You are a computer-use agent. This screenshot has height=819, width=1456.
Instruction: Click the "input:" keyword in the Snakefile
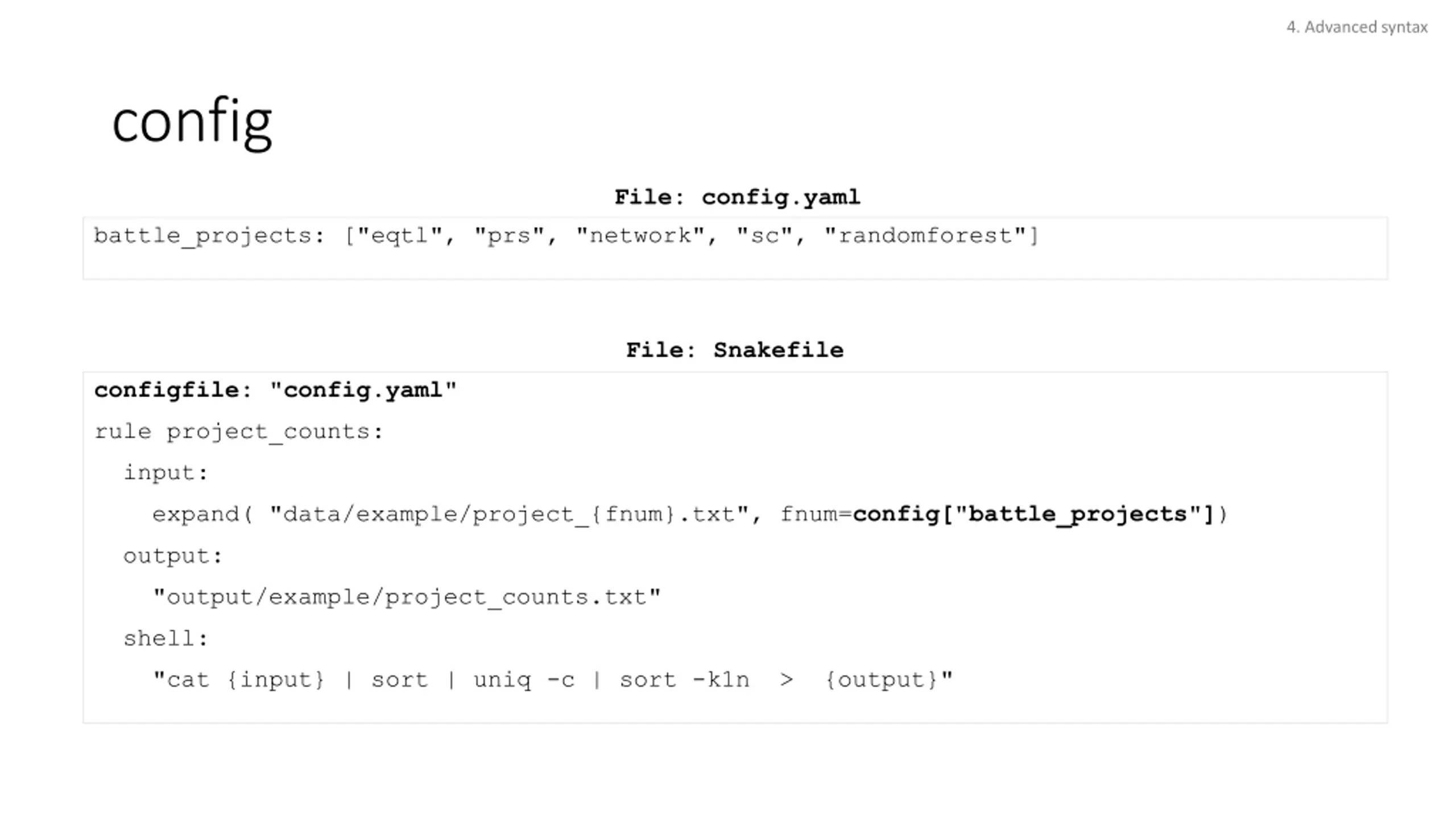pyautogui.click(x=166, y=473)
